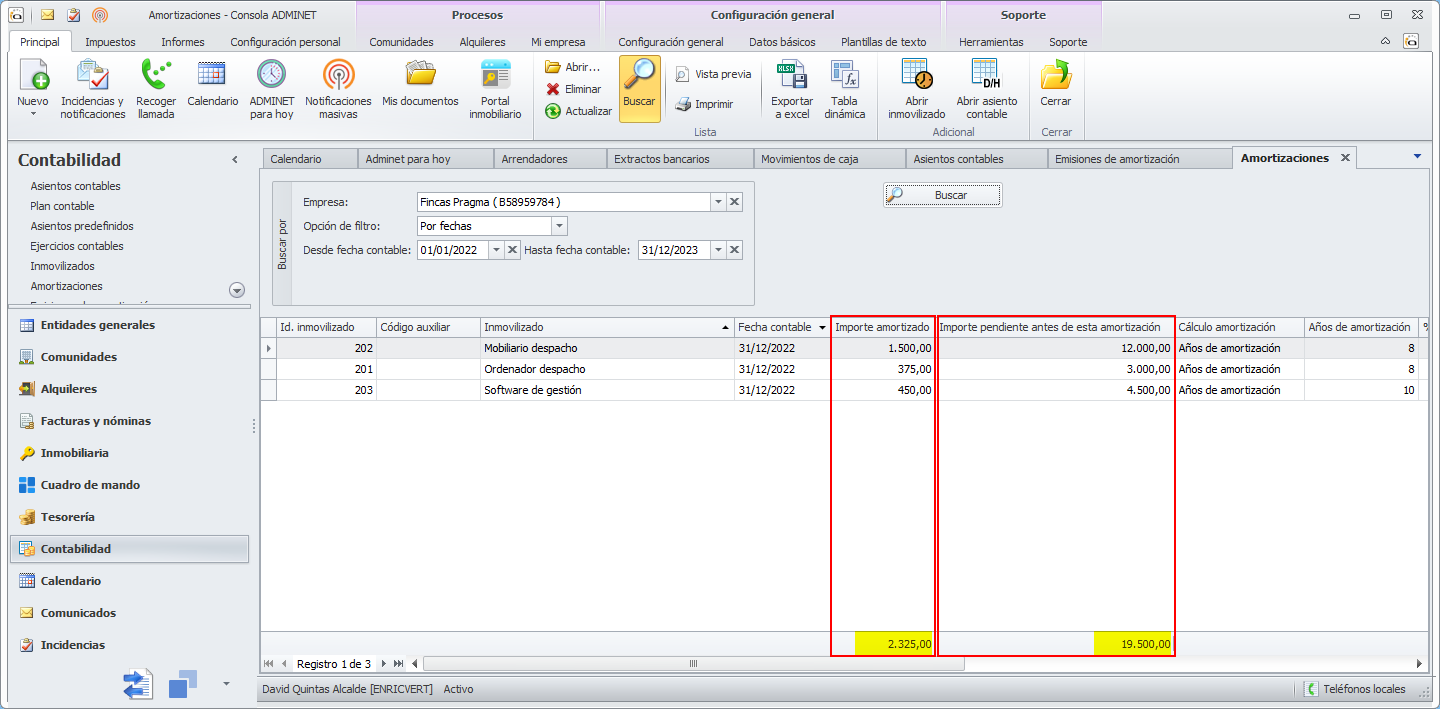Open the Asientos contables document tab

pos(958,159)
